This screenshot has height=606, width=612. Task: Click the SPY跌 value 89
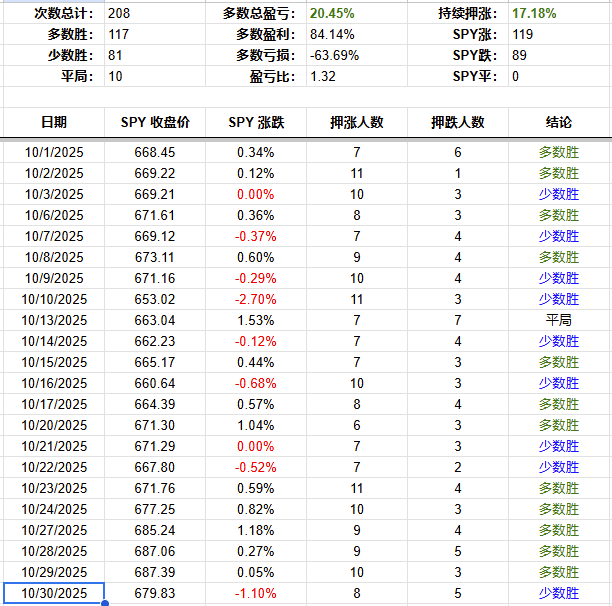point(520,55)
